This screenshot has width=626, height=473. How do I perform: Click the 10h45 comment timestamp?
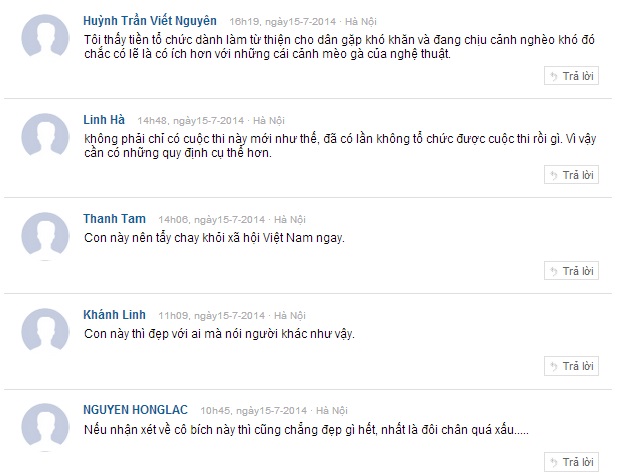(254, 411)
